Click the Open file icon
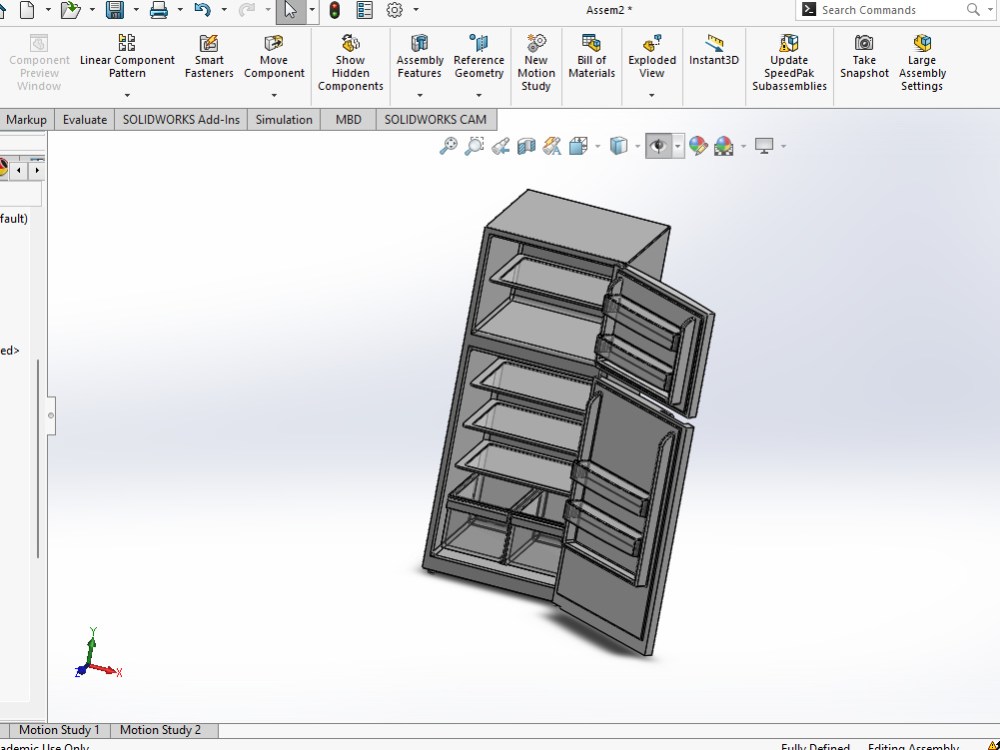The height and width of the screenshot is (750, 1000). tap(71, 10)
